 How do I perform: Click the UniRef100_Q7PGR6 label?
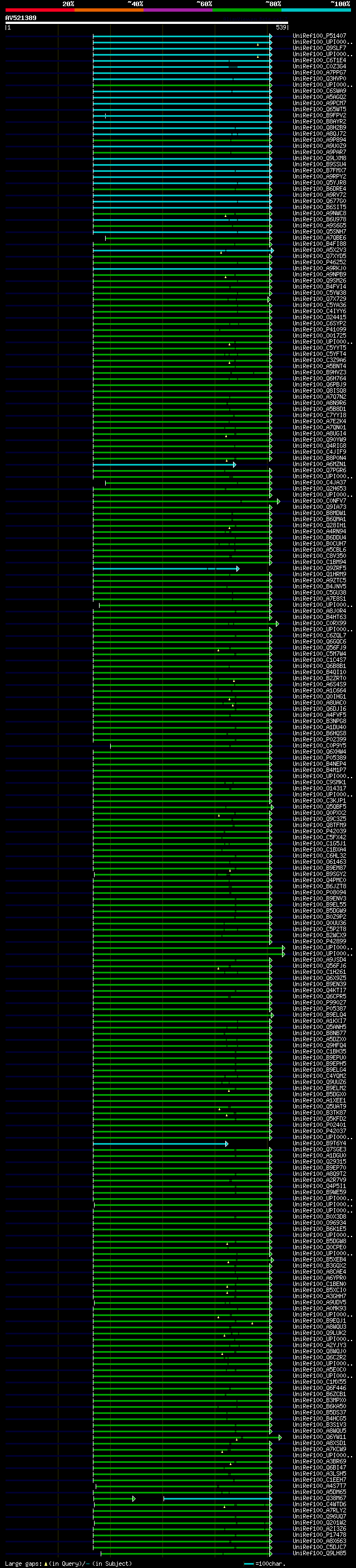point(319,470)
